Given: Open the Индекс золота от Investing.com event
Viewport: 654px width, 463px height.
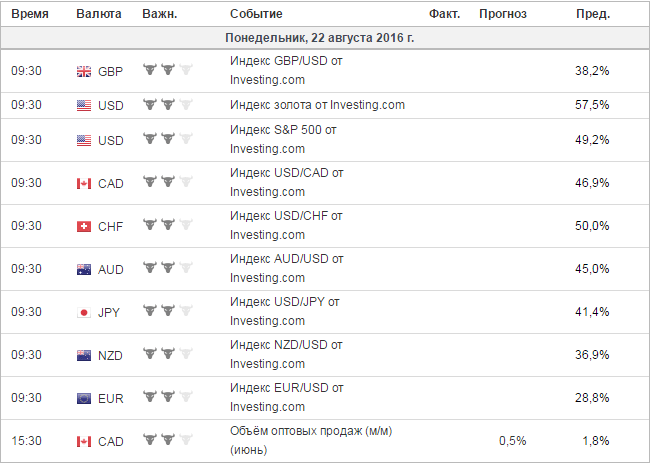Looking at the screenshot, I should pos(317,105).
